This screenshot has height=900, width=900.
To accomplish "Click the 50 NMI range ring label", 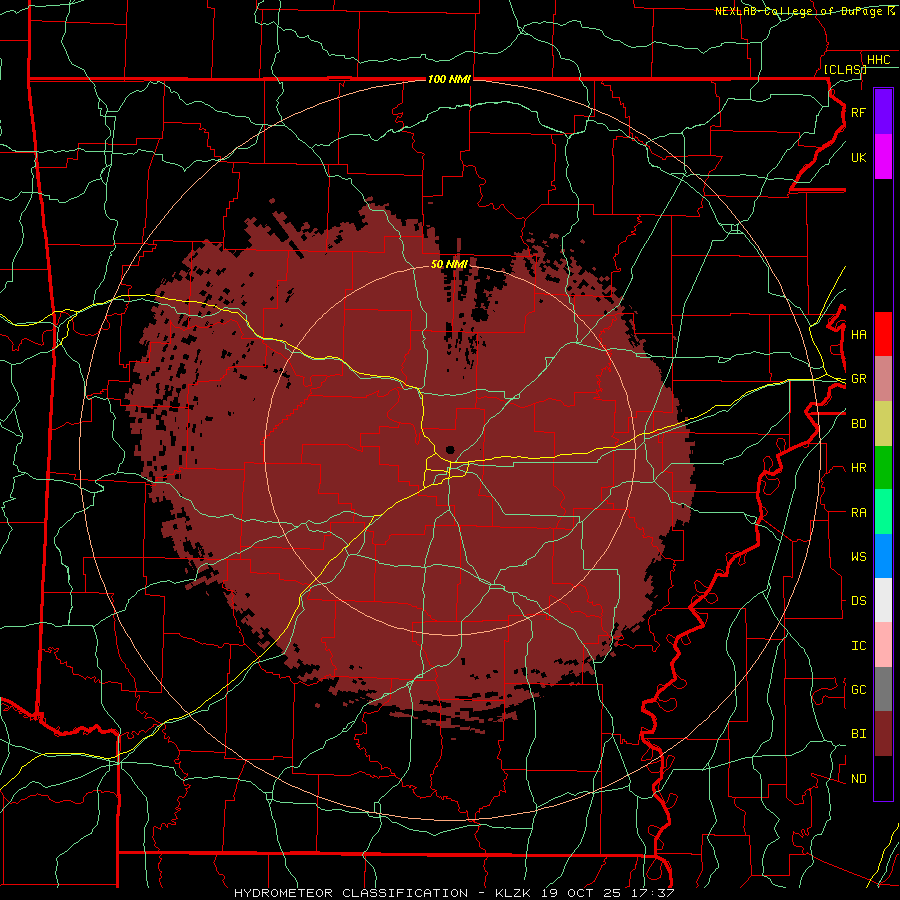I will coord(449,264).
